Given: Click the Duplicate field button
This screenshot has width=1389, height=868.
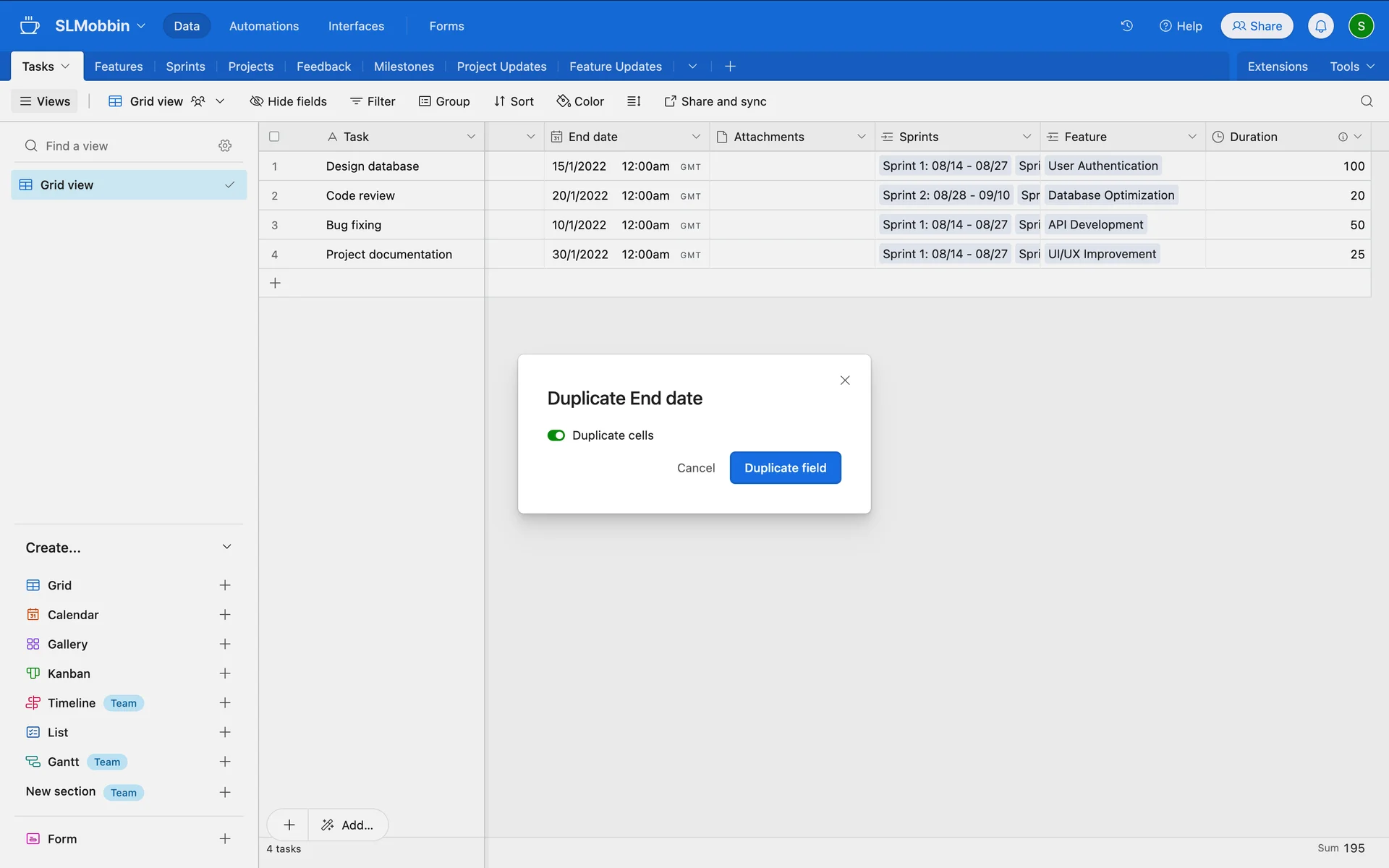Looking at the screenshot, I should point(785,468).
